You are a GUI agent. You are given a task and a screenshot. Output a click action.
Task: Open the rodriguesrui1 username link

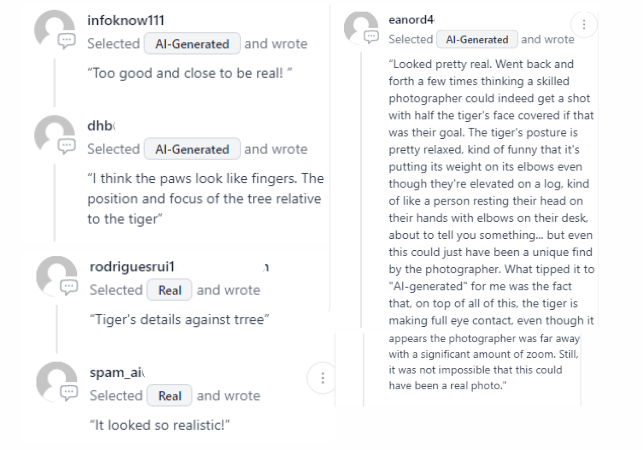click(132, 267)
